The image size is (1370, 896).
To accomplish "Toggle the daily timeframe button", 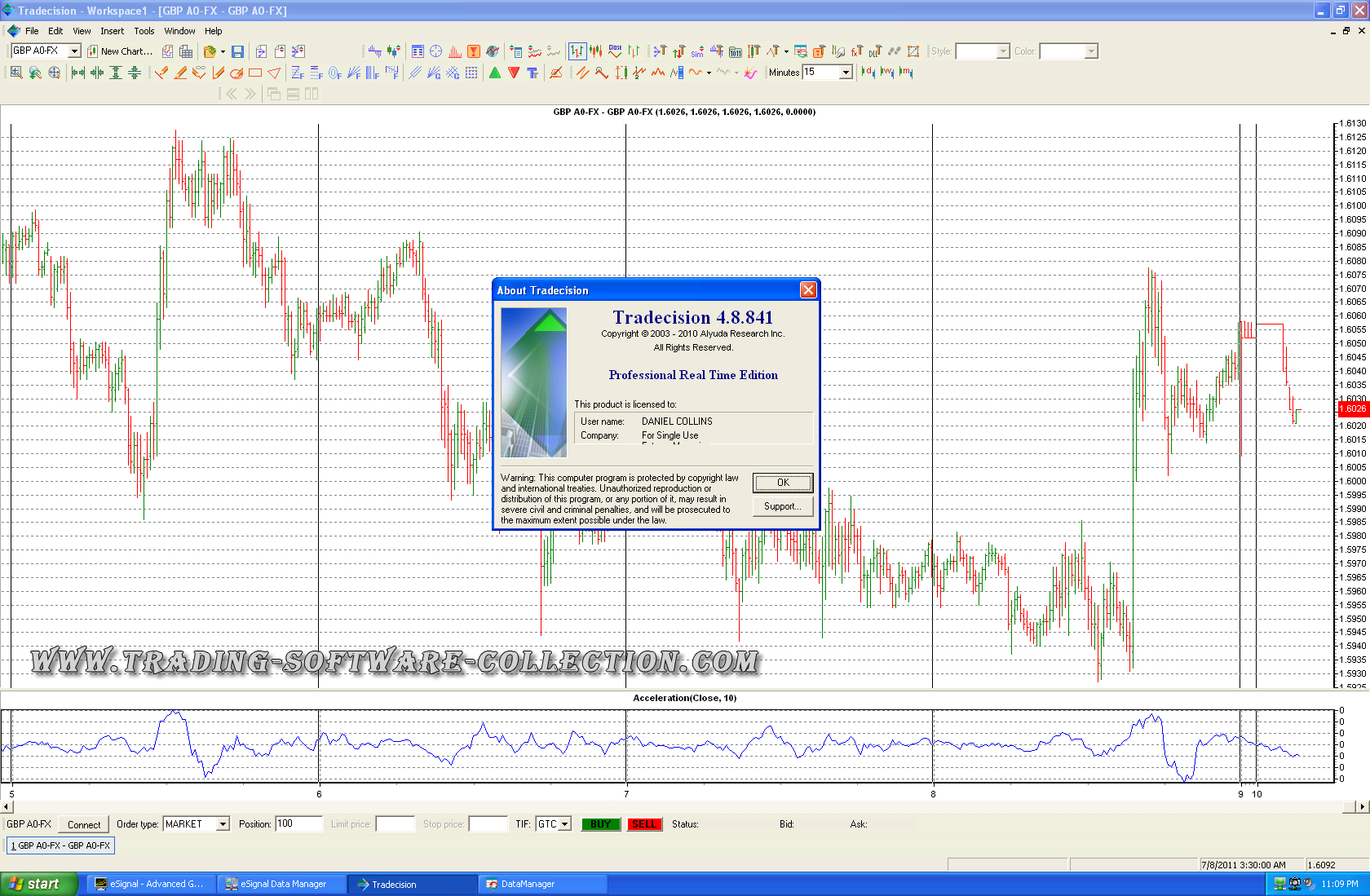I will (x=868, y=73).
